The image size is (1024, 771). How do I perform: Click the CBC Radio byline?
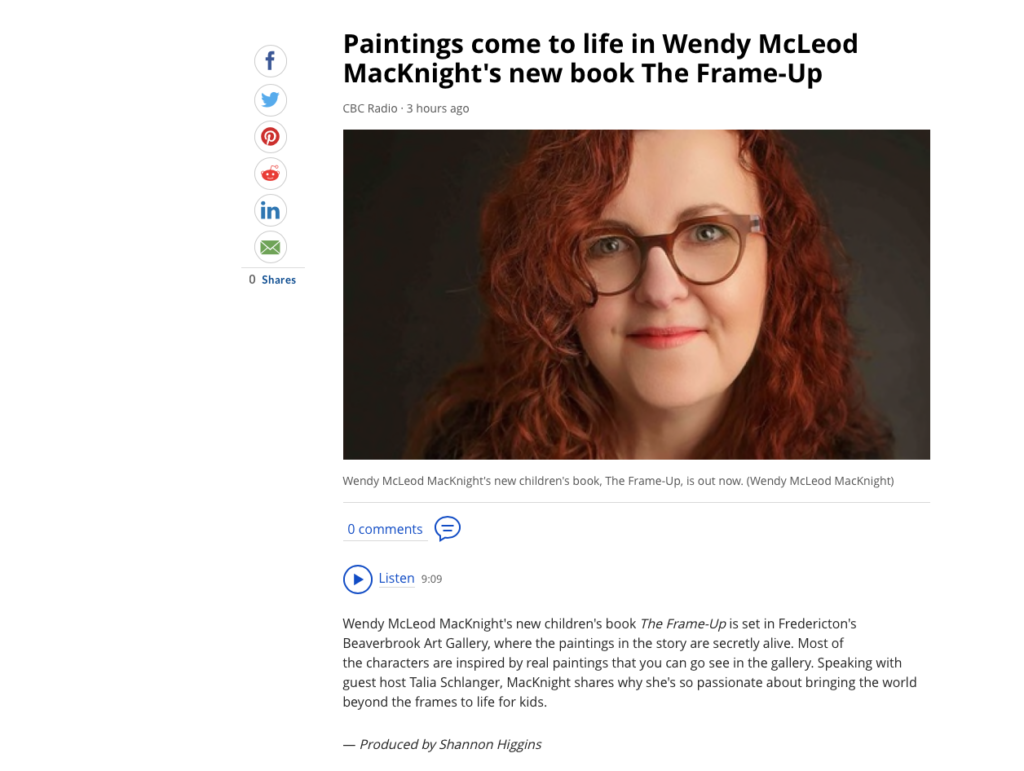[x=370, y=108]
